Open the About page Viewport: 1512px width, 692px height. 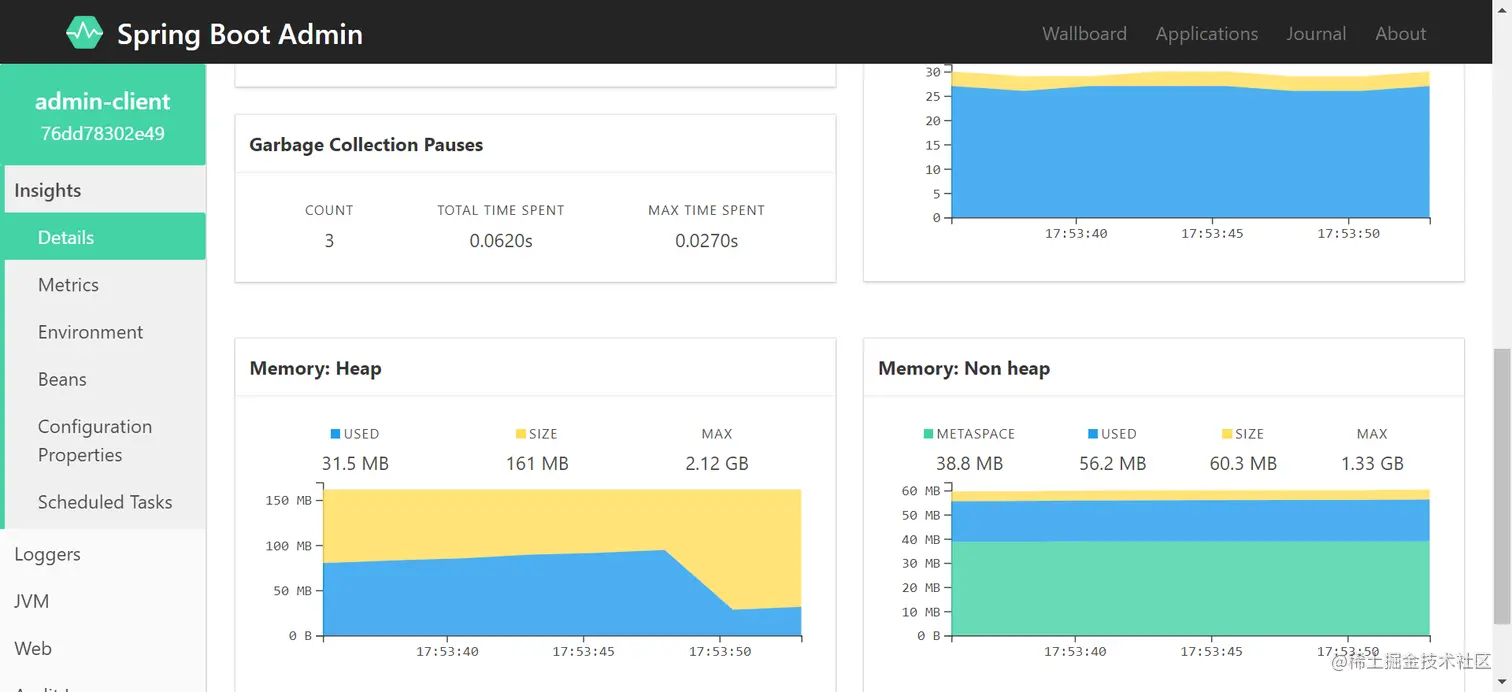click(x=1400, y=33)
